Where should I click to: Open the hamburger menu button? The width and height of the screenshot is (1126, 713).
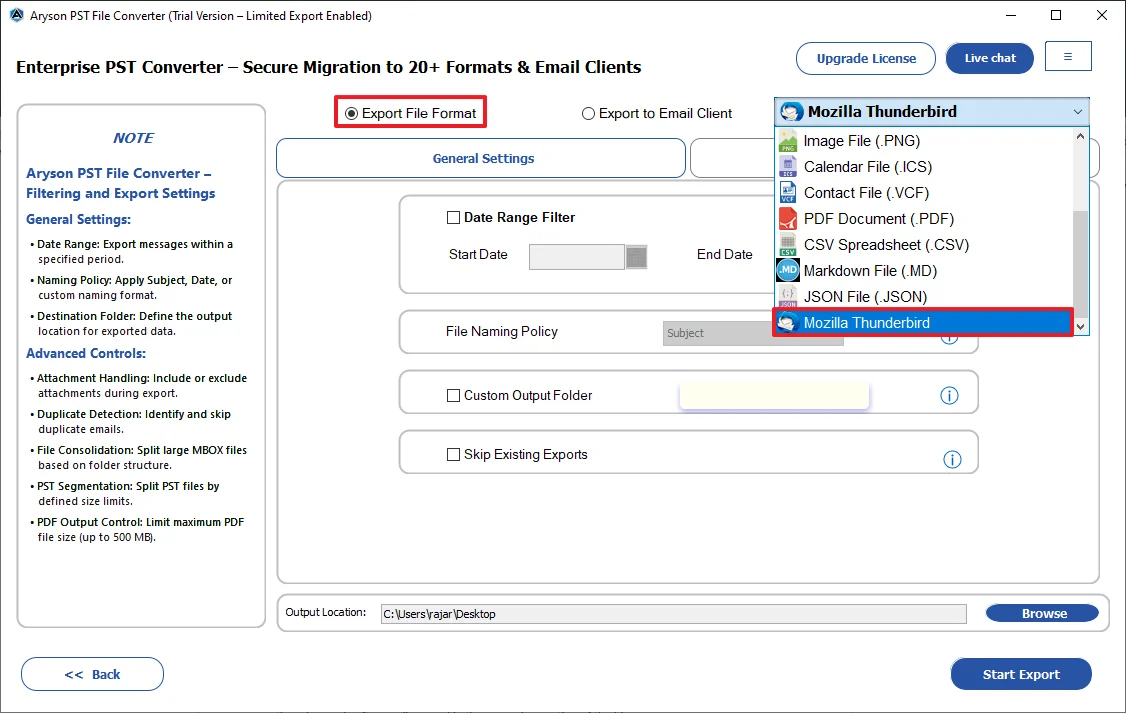[1068, 57]
